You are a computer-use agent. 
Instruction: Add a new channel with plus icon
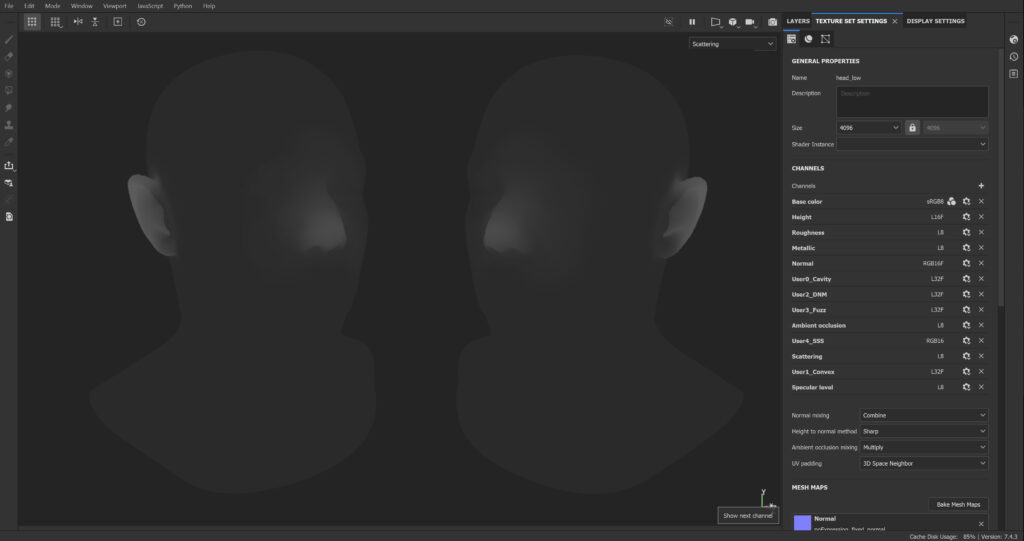[x=981, y=186]
